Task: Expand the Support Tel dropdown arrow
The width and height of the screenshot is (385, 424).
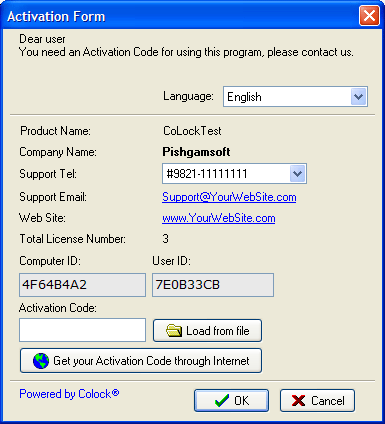Action: pos(297,174)
